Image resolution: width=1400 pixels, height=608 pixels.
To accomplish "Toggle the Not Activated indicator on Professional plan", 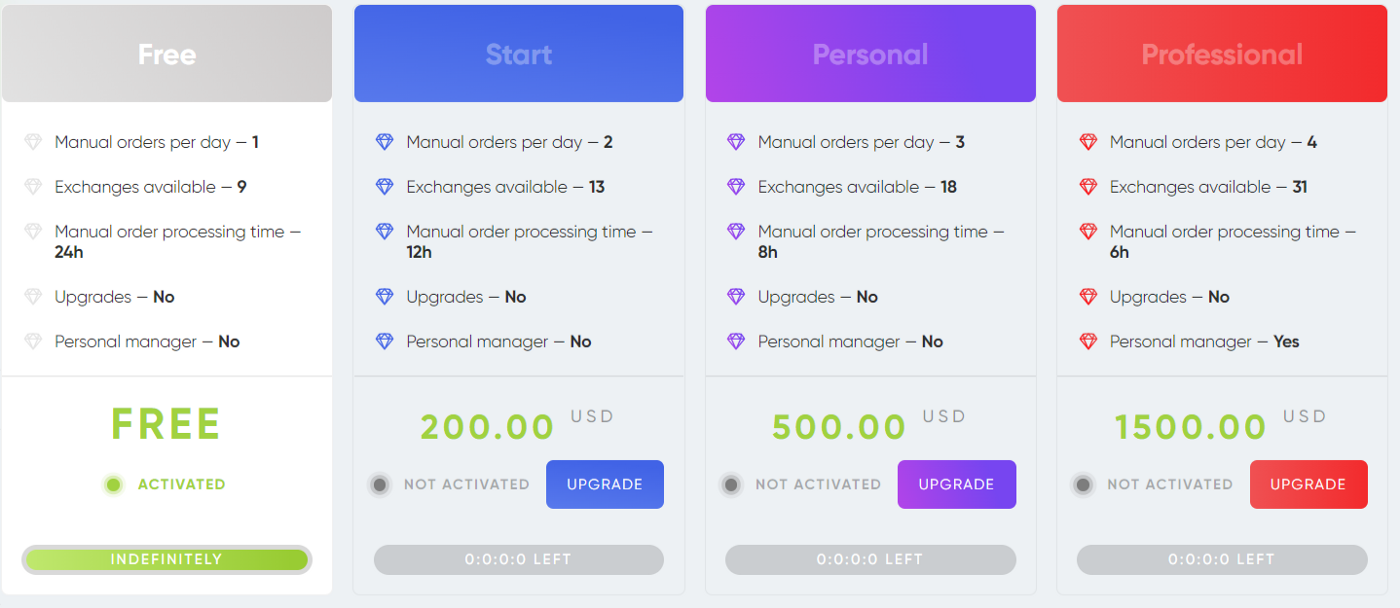I will (x=1083, y=485).
